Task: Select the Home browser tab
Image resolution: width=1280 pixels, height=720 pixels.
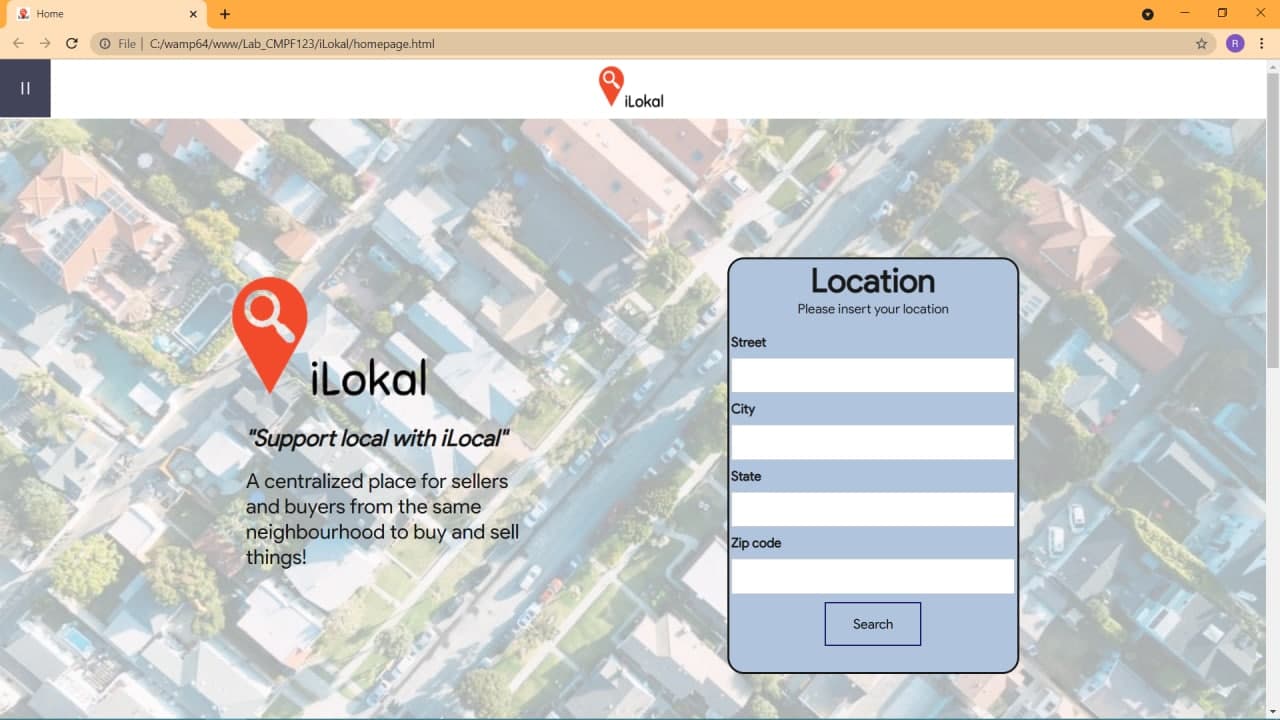Action: coord(107,14)
